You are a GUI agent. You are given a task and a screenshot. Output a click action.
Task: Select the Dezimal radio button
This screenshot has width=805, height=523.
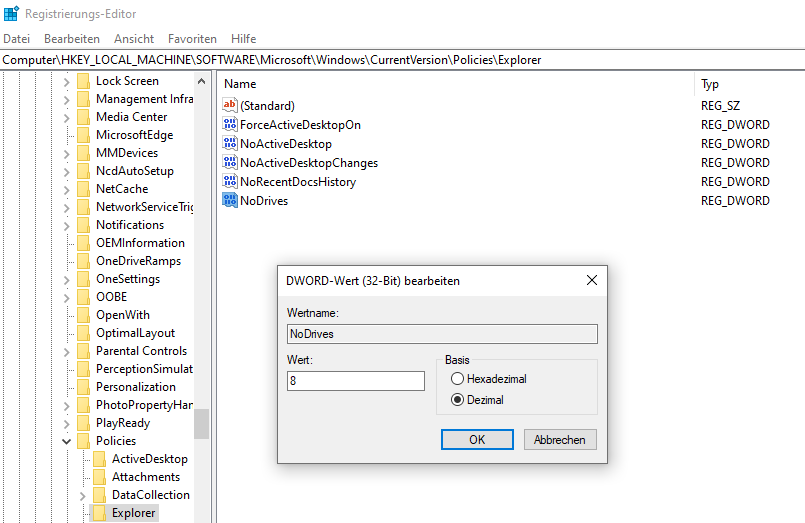tap(457, 400)
